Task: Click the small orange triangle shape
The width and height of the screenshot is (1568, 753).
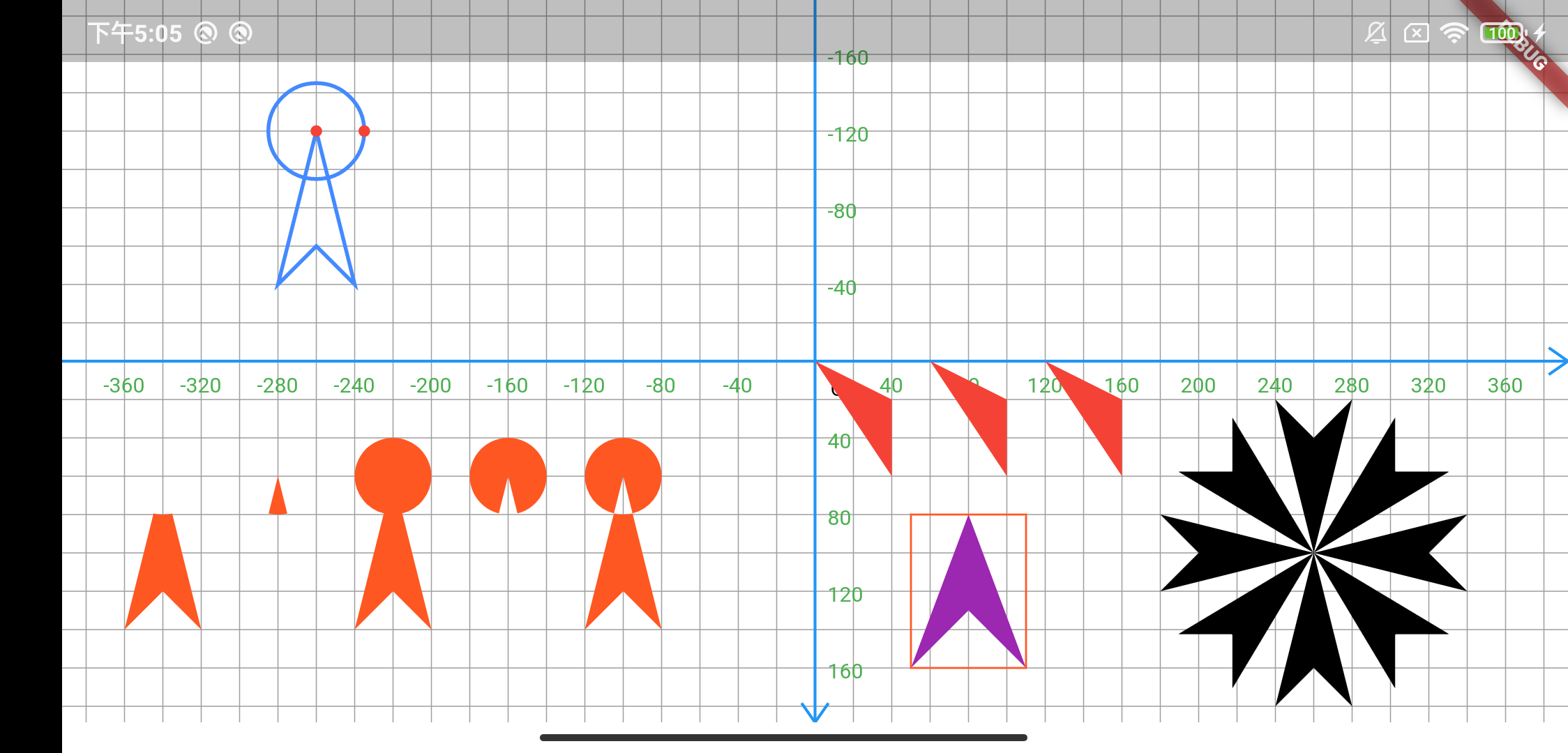Action: [x=278, y=501]
